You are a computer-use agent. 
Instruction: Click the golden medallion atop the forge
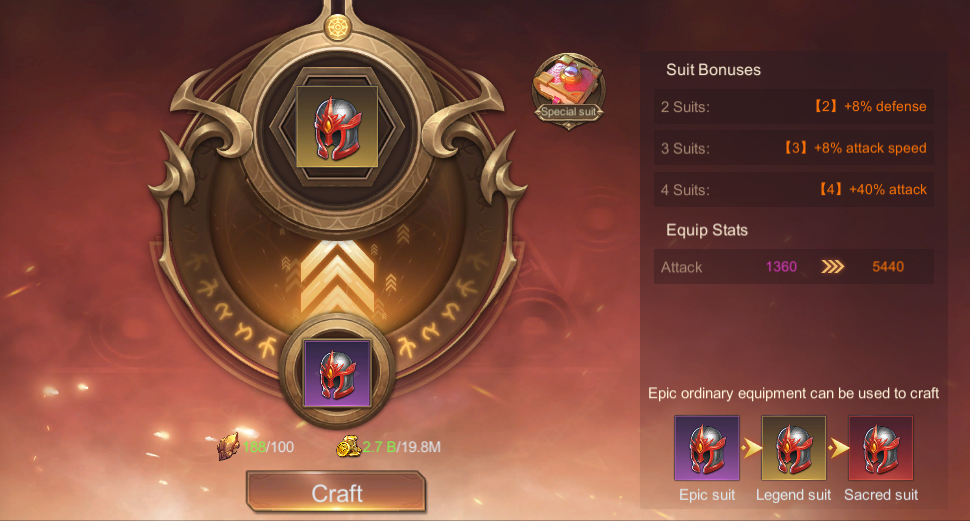[337, 27]
